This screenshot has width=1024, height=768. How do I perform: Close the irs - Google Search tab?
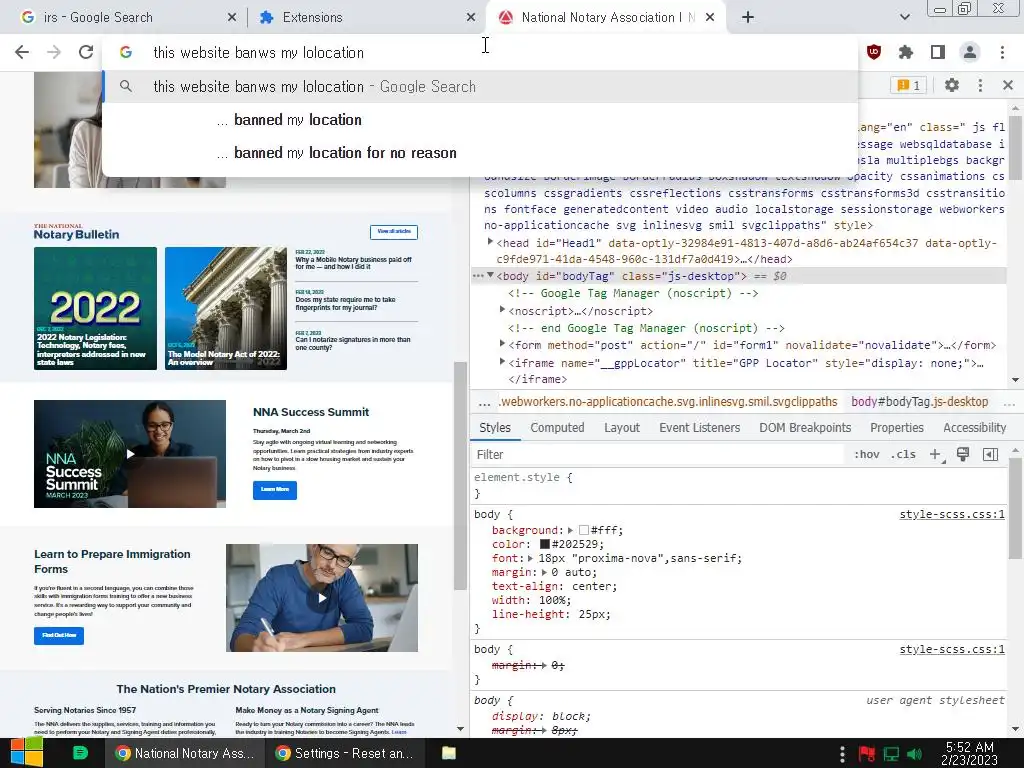pyautogui.click(x=232, y=18)
